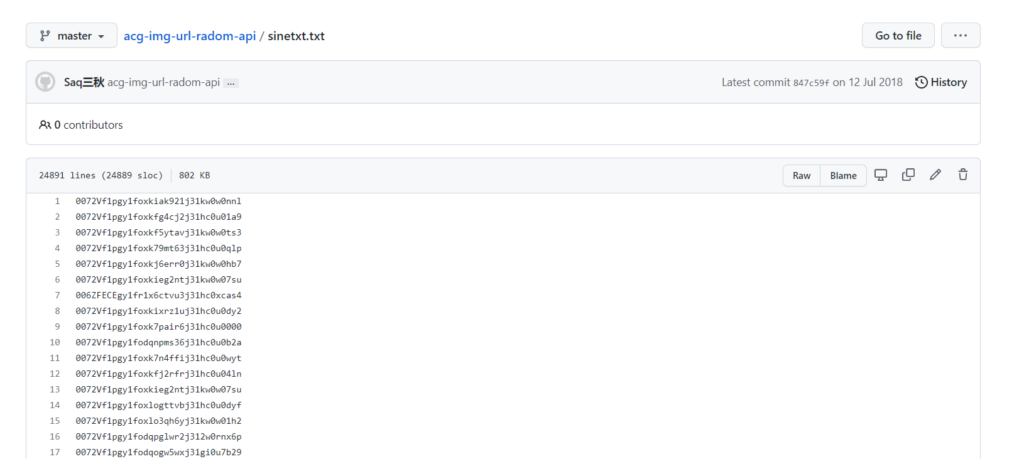The width and height of the screenshot is (1024, 459).
Task: Click the Blame button
Action: coord(843,175)
